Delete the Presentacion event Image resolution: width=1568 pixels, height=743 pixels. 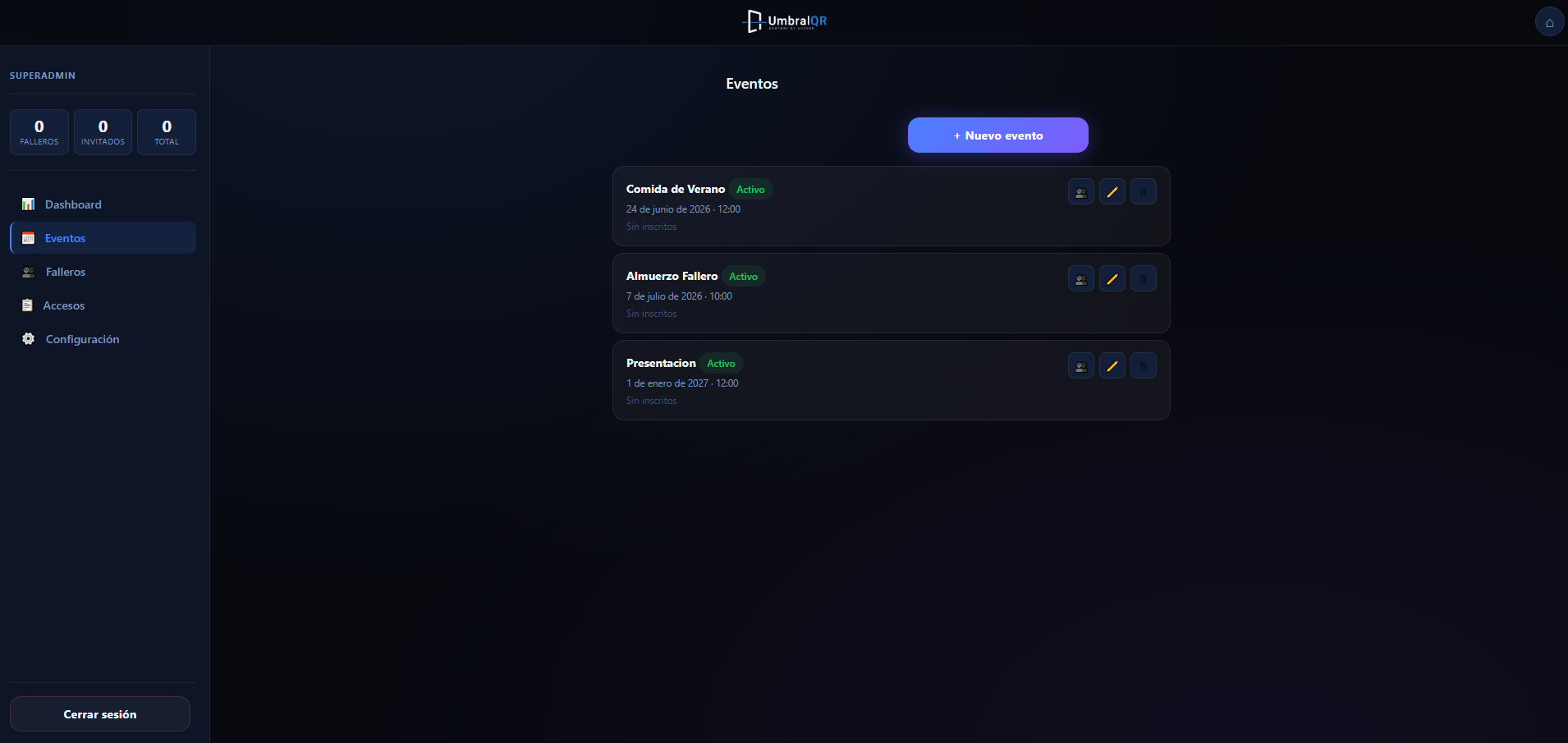(1143, 366)
